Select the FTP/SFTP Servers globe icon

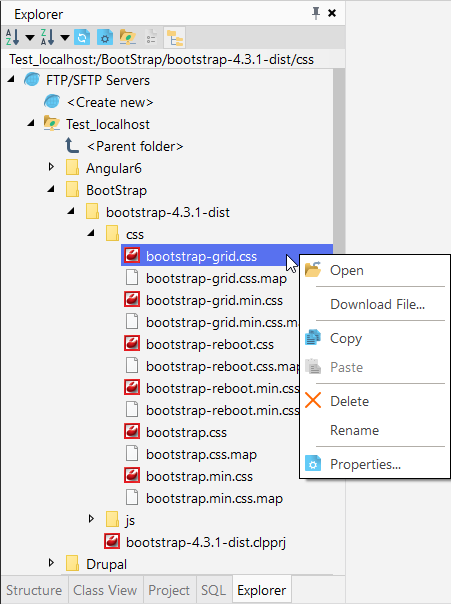click(x=32, y=80)
